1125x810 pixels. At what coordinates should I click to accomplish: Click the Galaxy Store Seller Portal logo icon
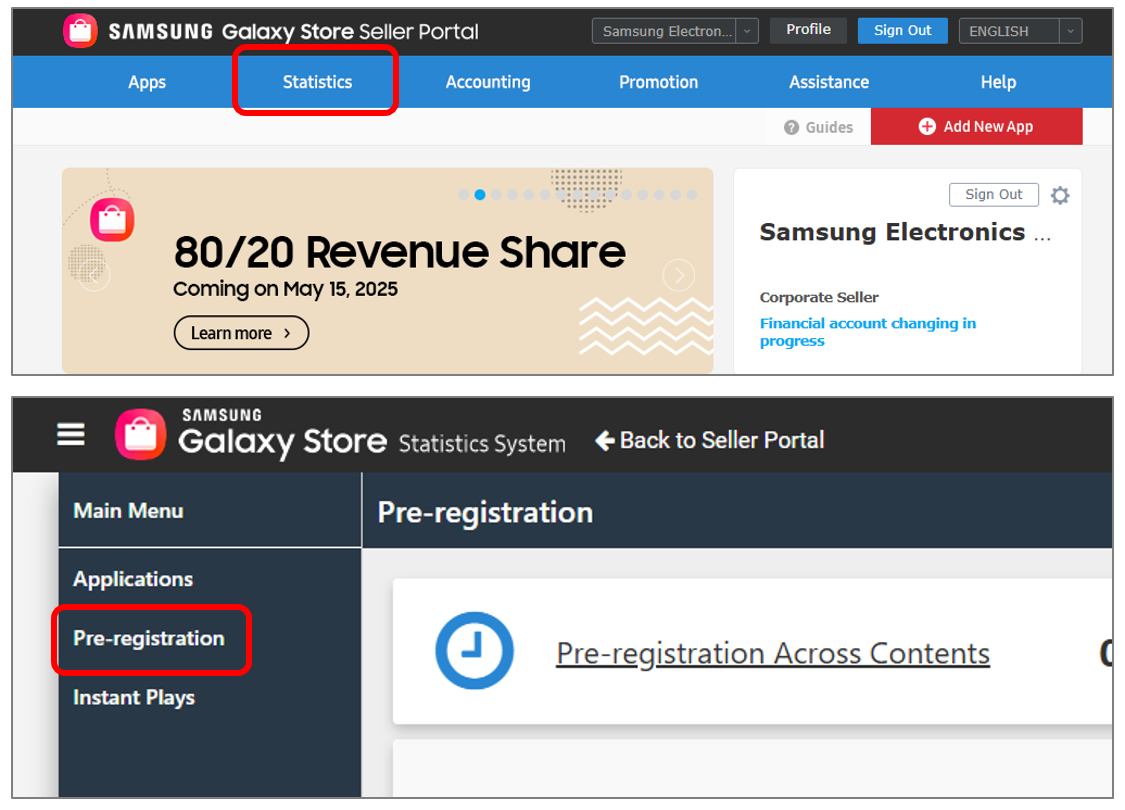[80, 31]
